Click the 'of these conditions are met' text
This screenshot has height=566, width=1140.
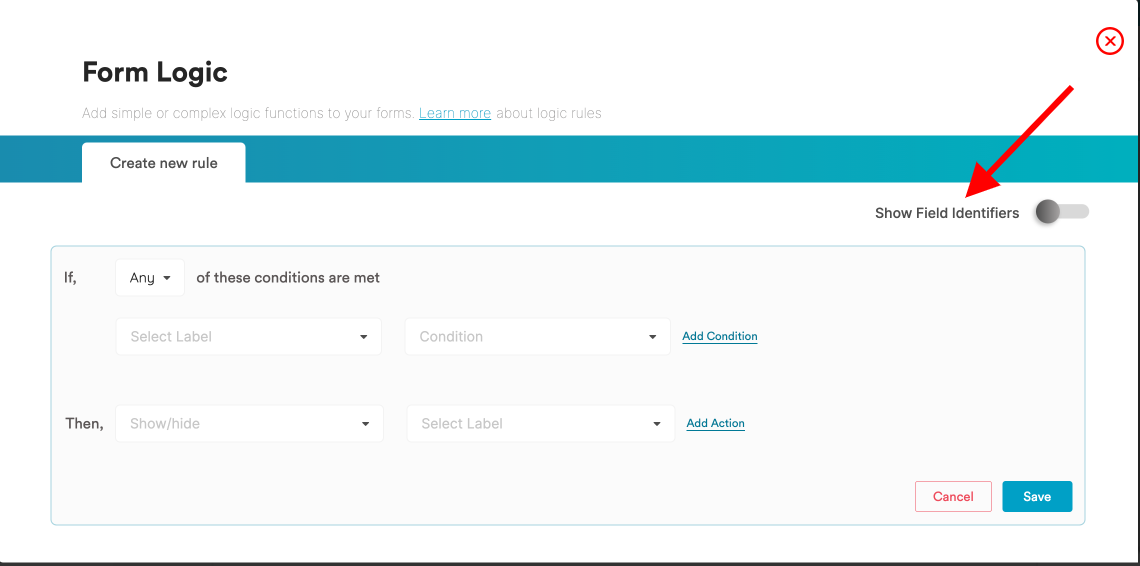coord(288,278)
